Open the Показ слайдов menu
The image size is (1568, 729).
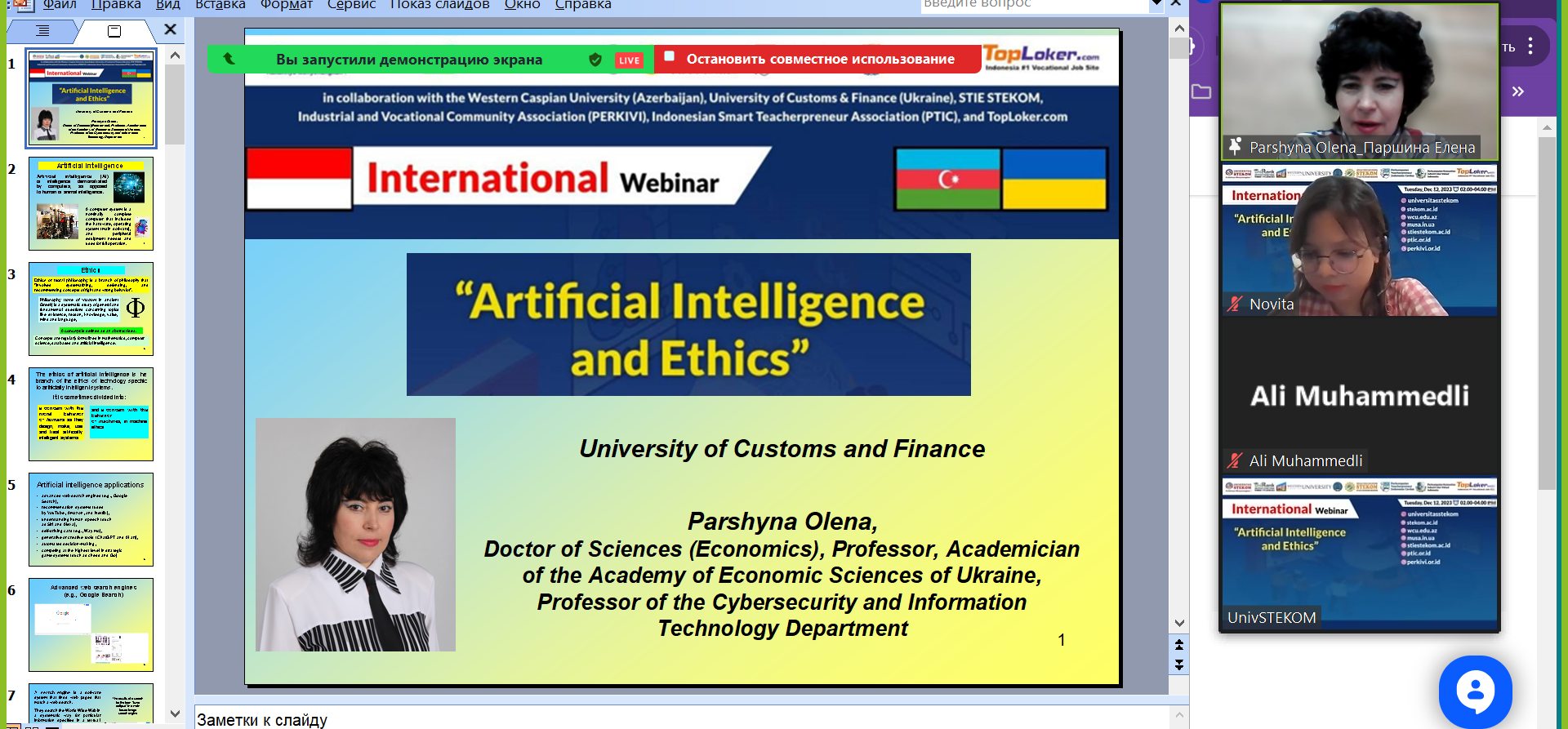pos(439,5)
